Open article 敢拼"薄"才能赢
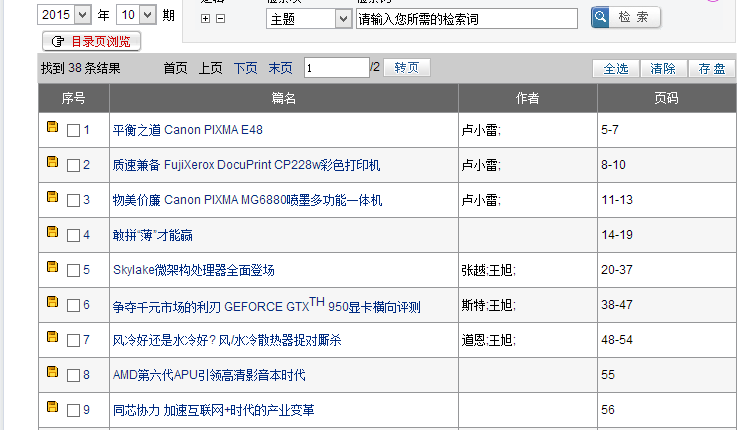 pyautogui.click(x=152, y=235)
